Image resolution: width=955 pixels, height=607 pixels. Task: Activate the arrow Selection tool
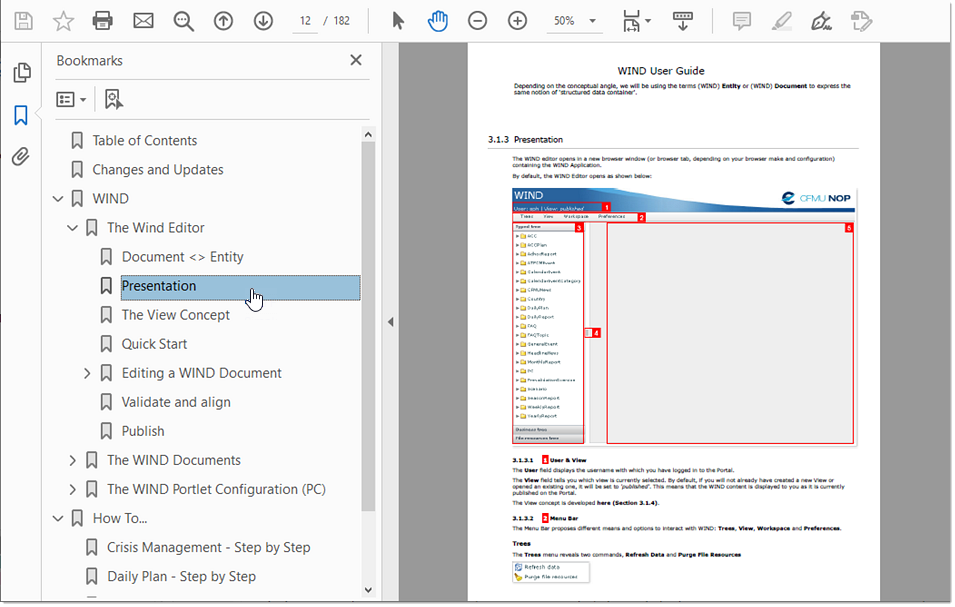pos(398,21)
